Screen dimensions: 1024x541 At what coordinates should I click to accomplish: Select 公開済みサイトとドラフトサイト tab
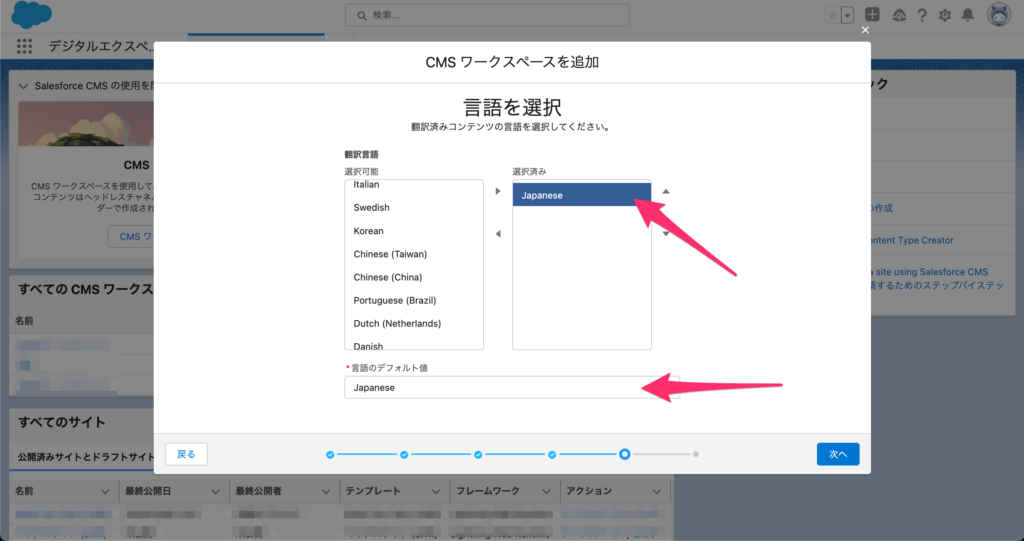coord(85,457)
